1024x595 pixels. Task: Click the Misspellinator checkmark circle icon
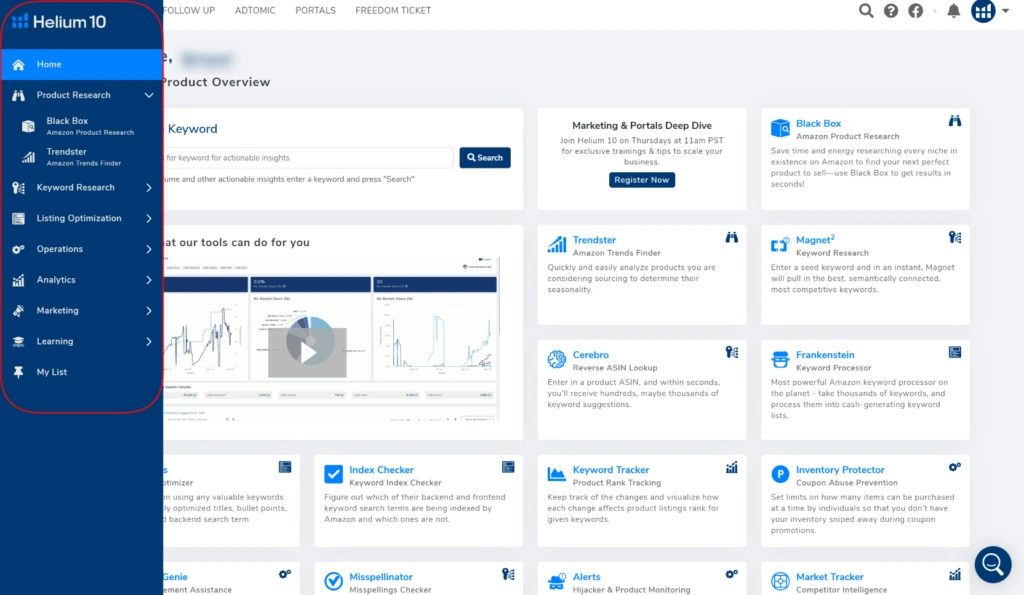pos(333,581)
